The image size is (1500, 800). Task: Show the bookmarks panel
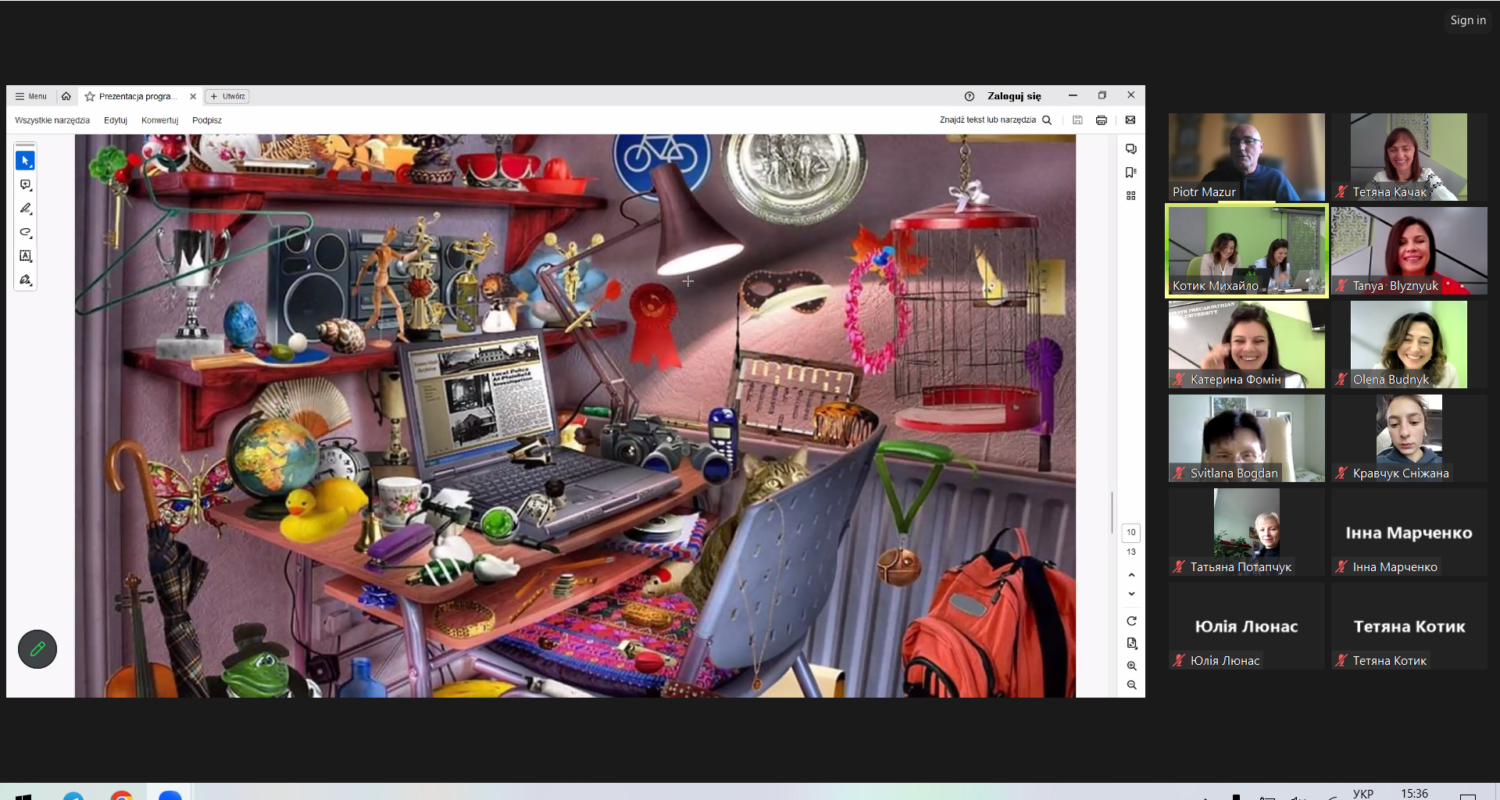click(1131, 172)
